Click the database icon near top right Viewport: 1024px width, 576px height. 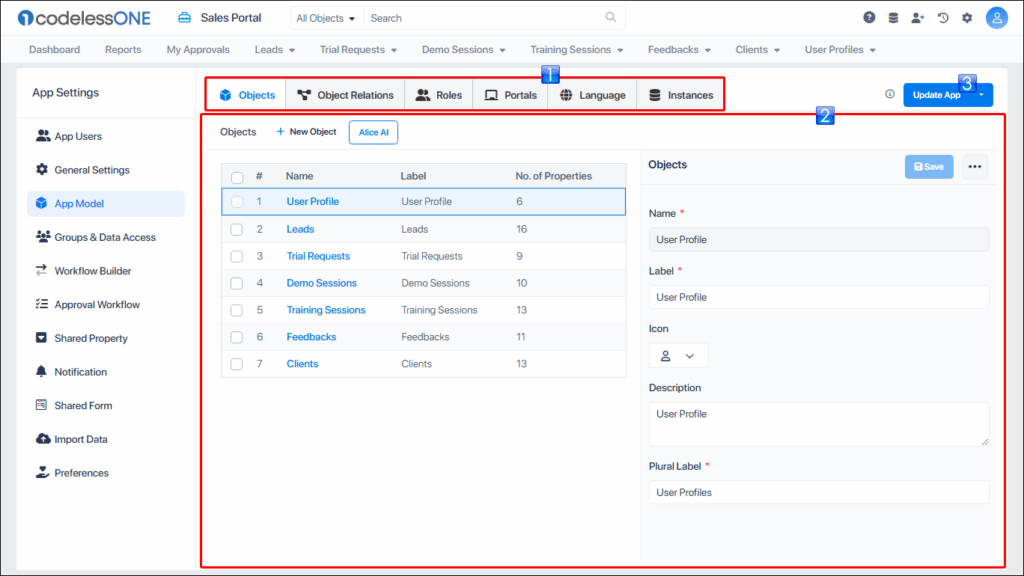892,17
